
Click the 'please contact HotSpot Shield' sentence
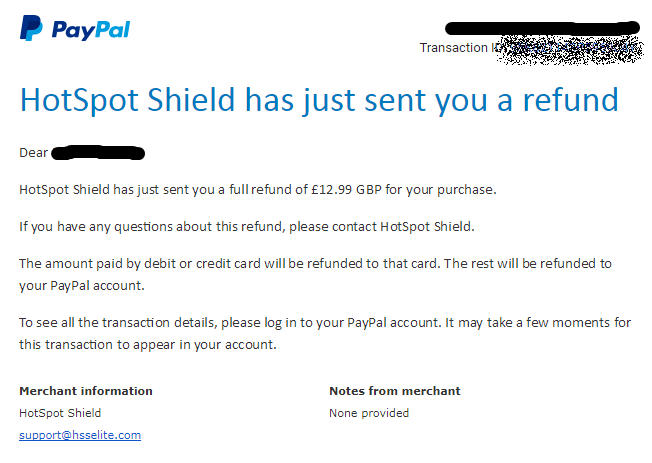click(382, 227)
